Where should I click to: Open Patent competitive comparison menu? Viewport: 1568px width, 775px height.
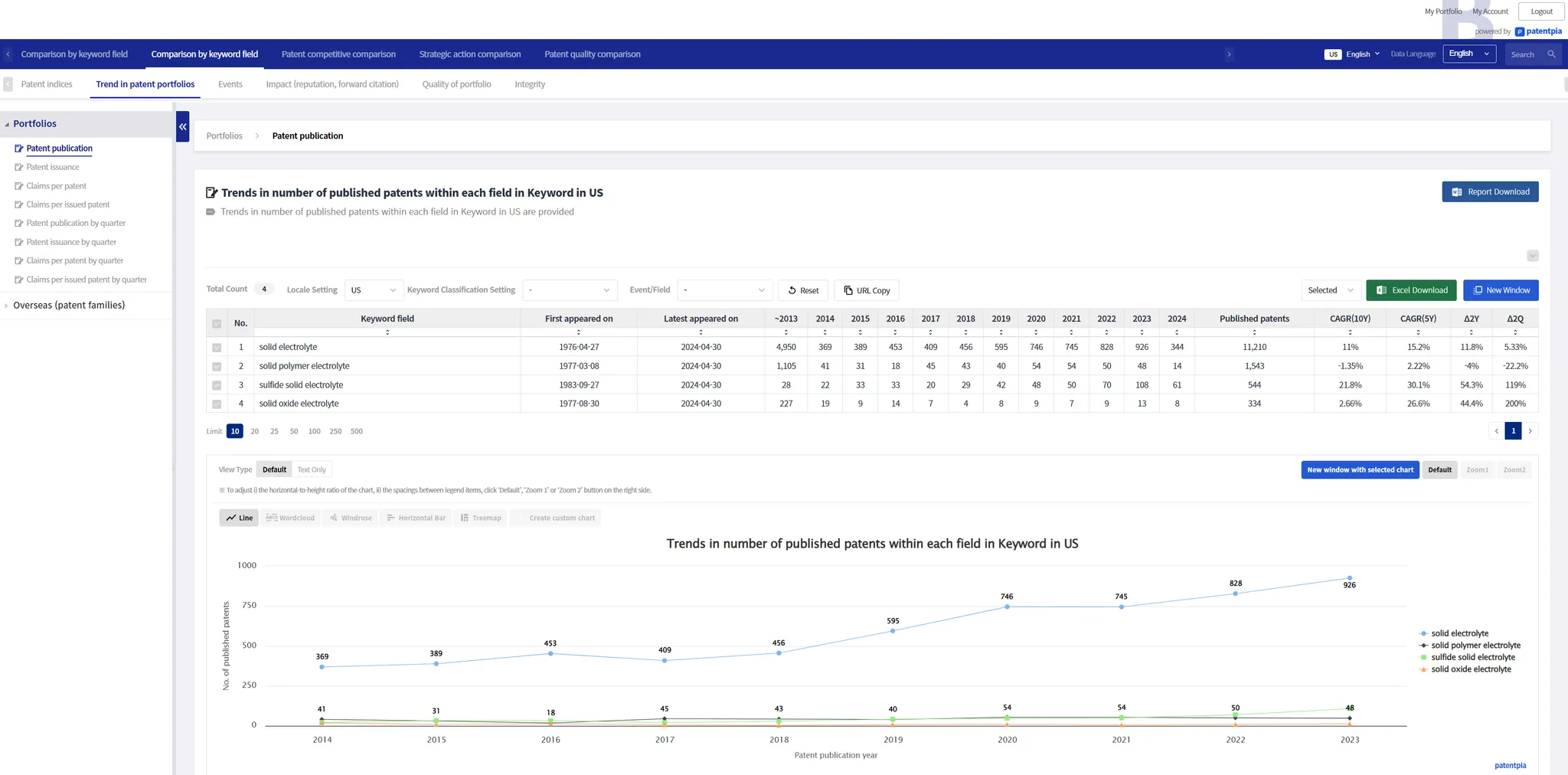338,54
